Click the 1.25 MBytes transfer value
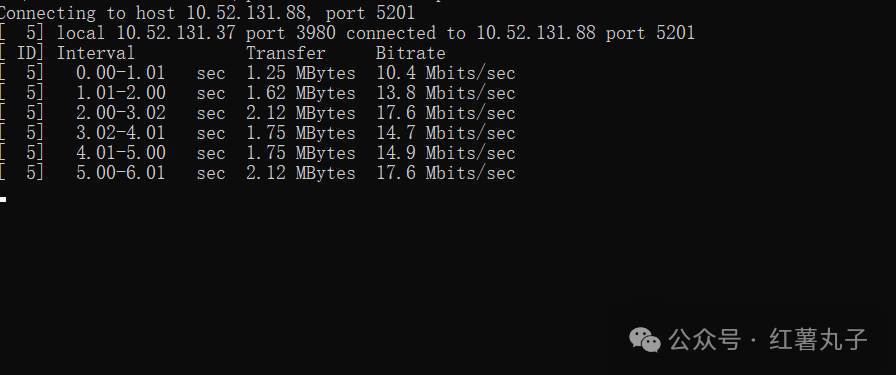This screenshot has height=375, width=896. [301, 73]
